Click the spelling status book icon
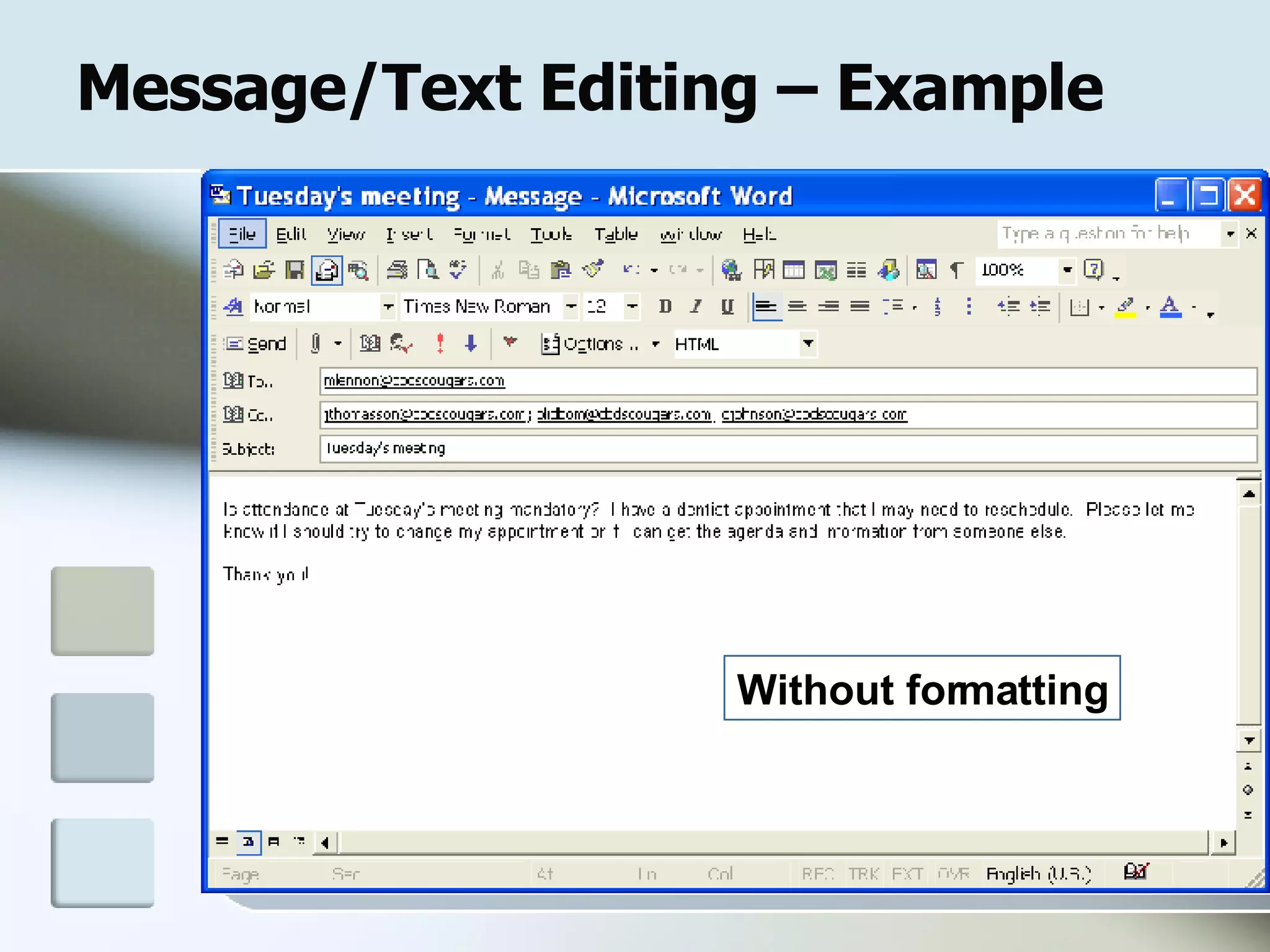 pos(1136,872)
